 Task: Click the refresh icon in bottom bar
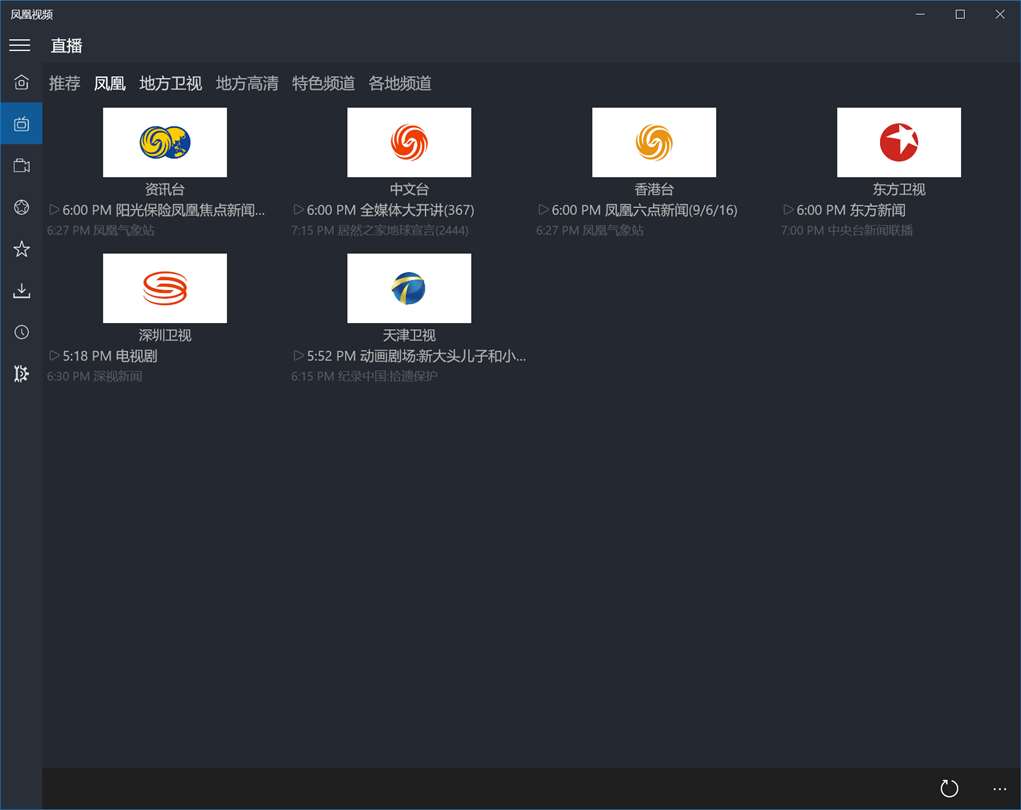tap(949, 789)
